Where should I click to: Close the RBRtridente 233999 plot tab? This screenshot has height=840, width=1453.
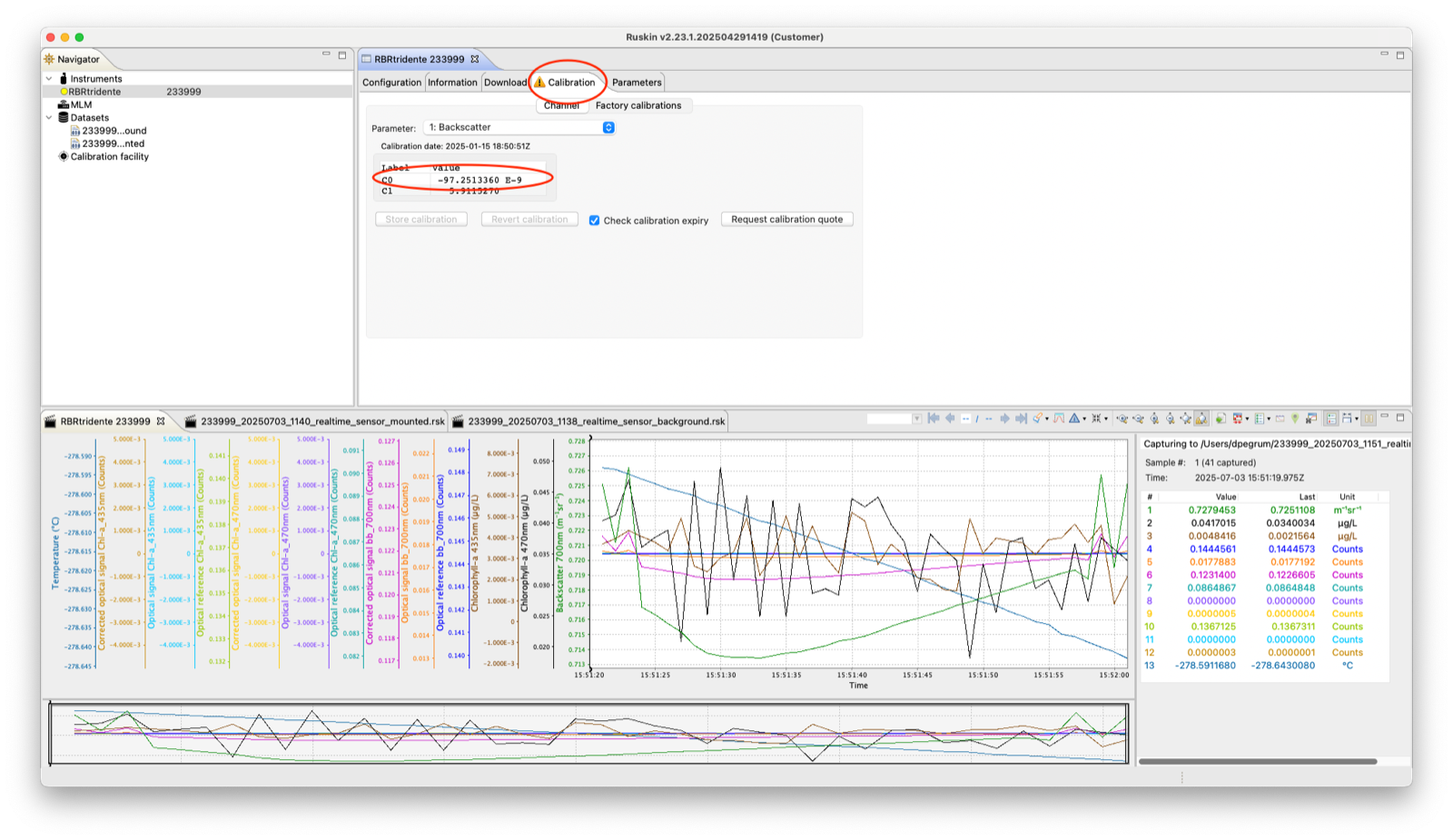pos(161,421)
